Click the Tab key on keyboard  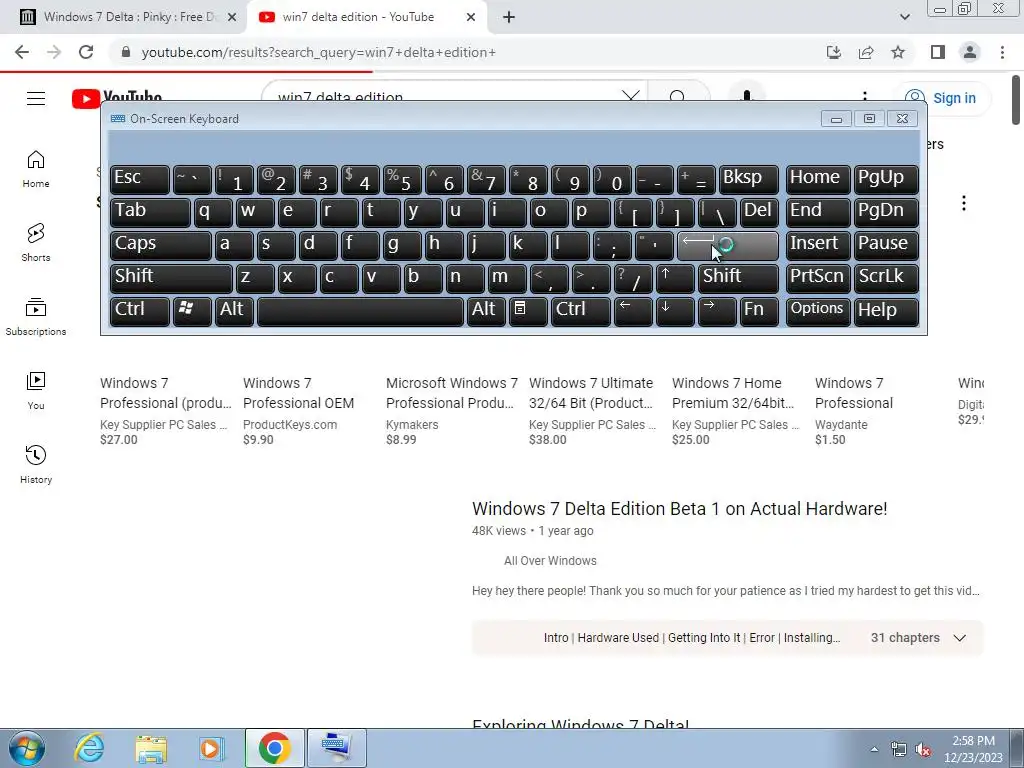(x=150, y=212)
